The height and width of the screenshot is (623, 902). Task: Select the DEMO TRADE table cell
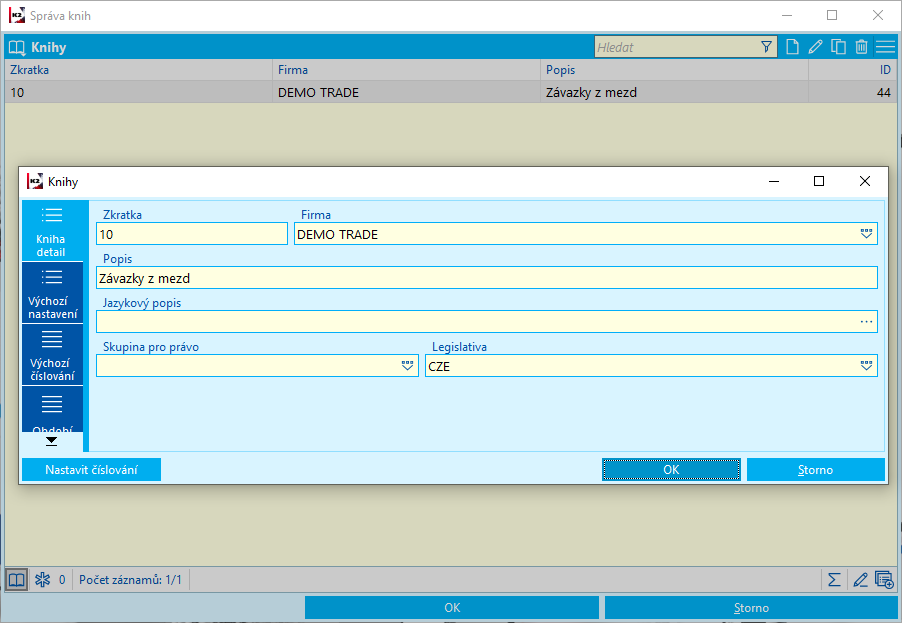tap(406, 92)
